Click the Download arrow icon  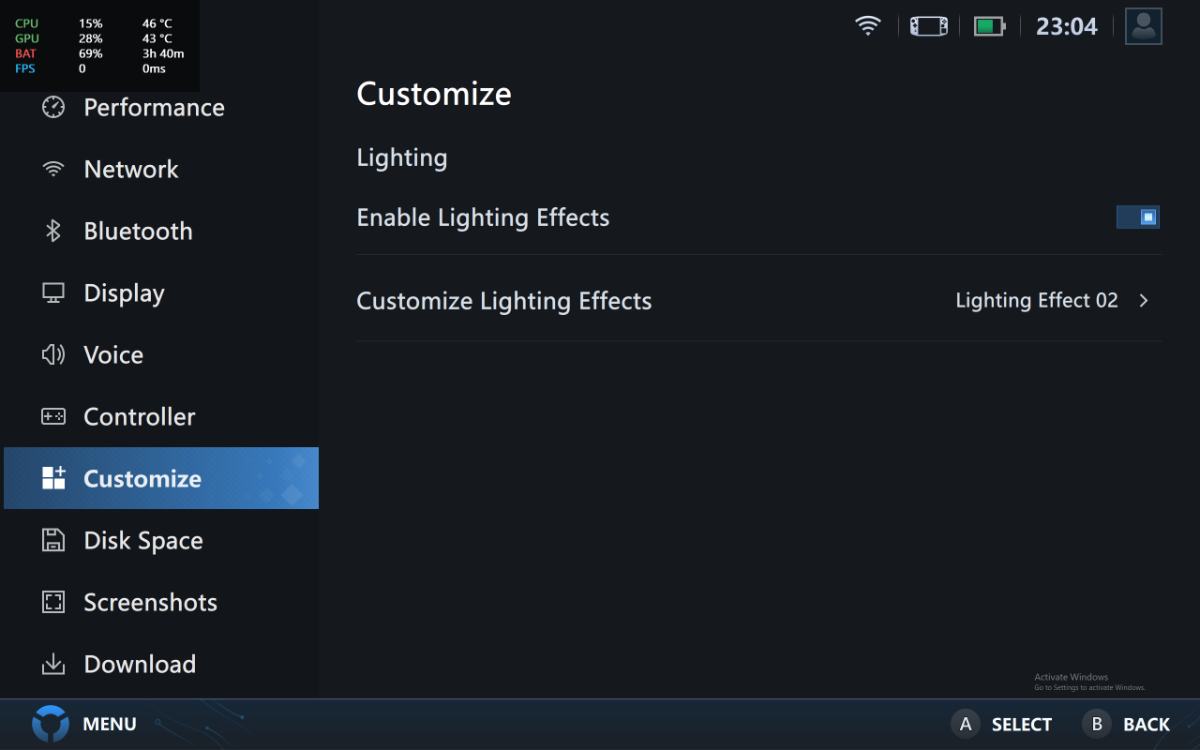coord(53,664)
